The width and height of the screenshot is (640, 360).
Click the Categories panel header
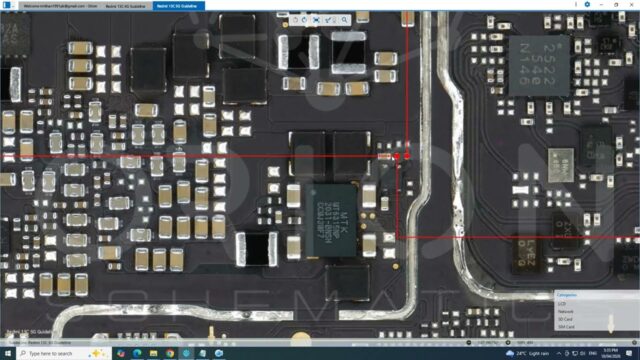pos(596,295)
